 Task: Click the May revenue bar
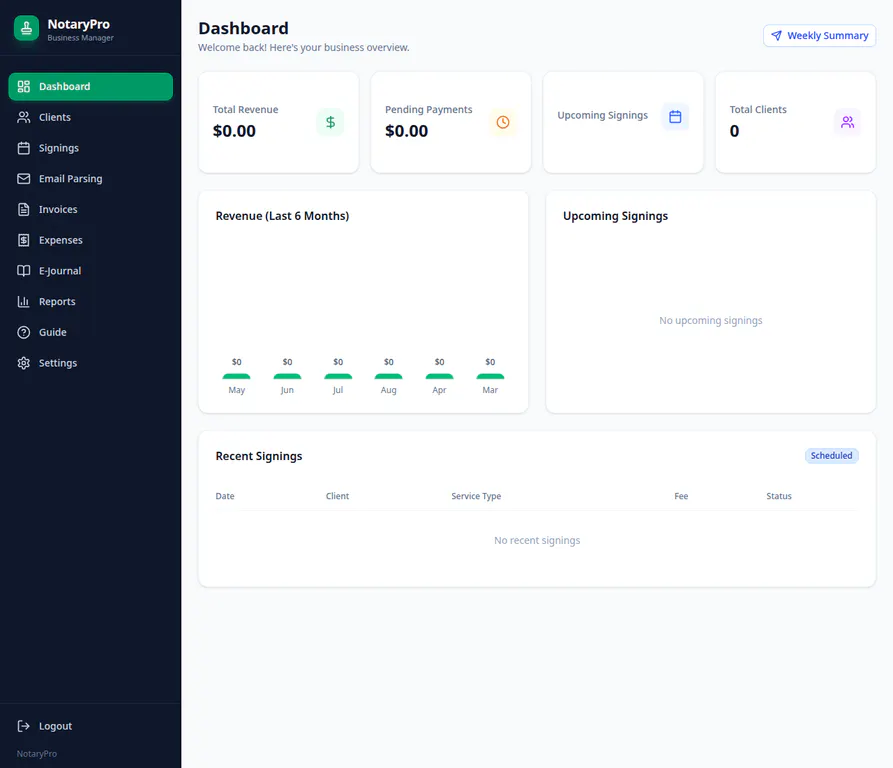click(236, 376)
